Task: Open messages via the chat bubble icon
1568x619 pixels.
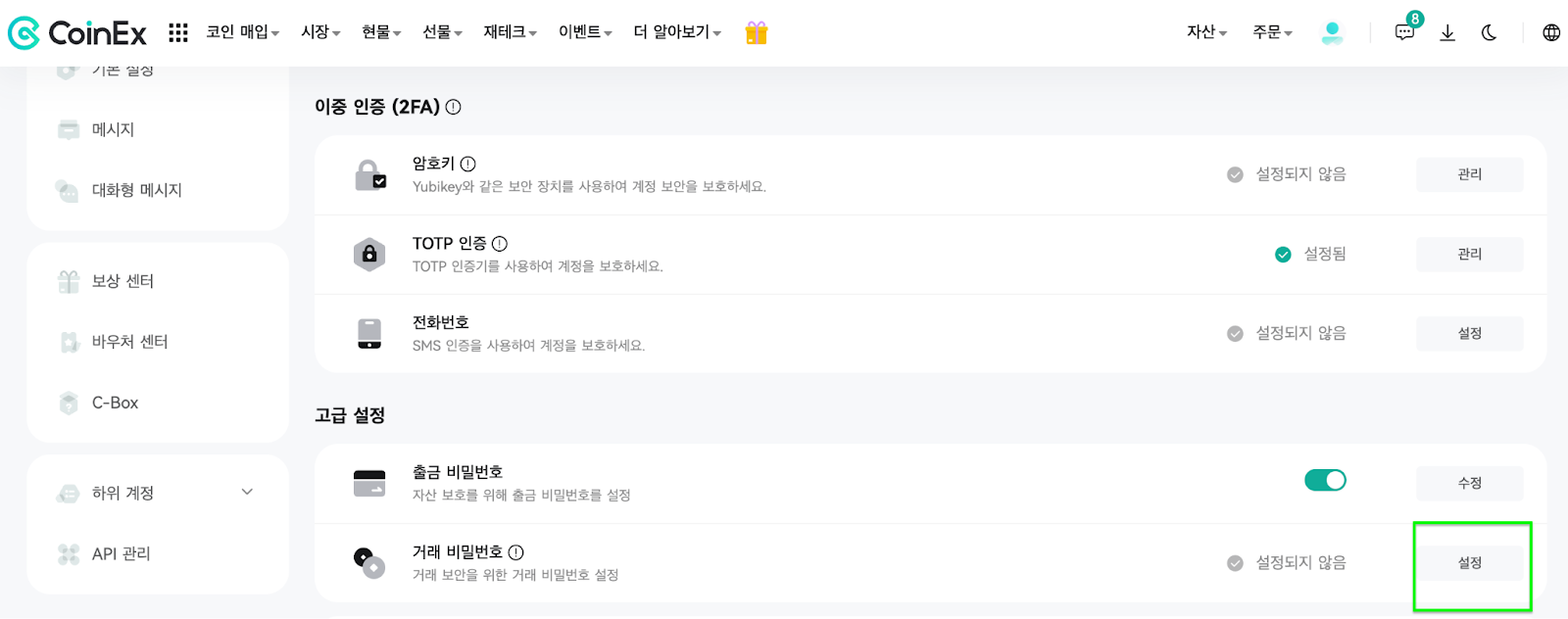Action: (x=1404, y=32)
